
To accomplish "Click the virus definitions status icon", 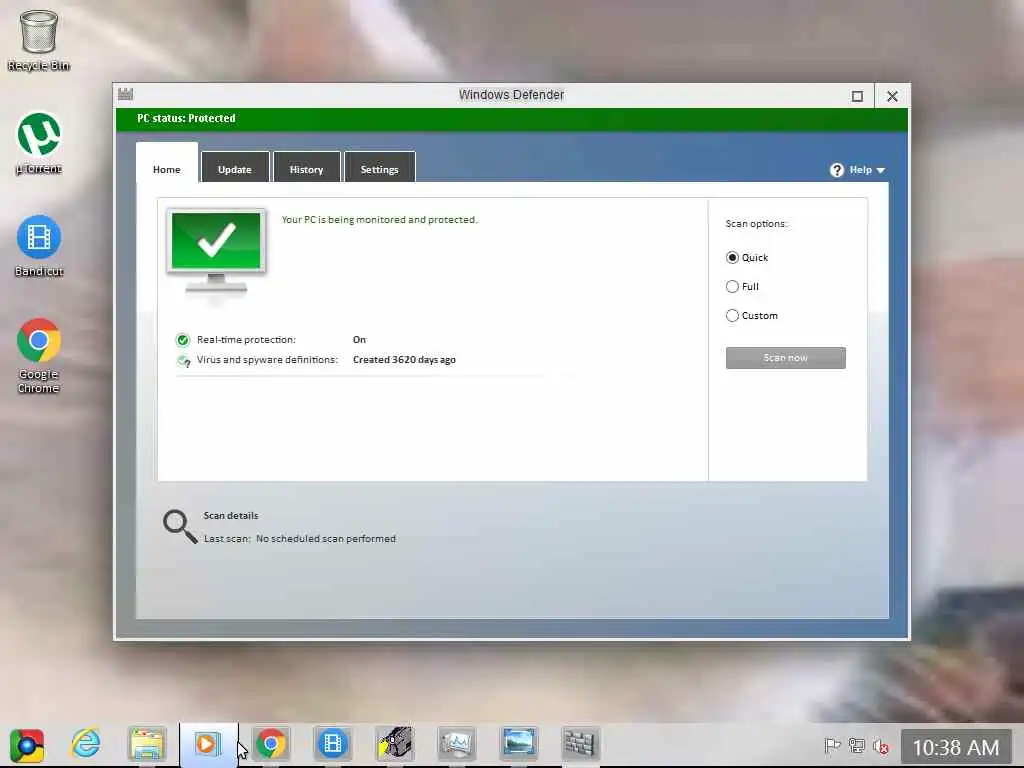I will (184, 360).
